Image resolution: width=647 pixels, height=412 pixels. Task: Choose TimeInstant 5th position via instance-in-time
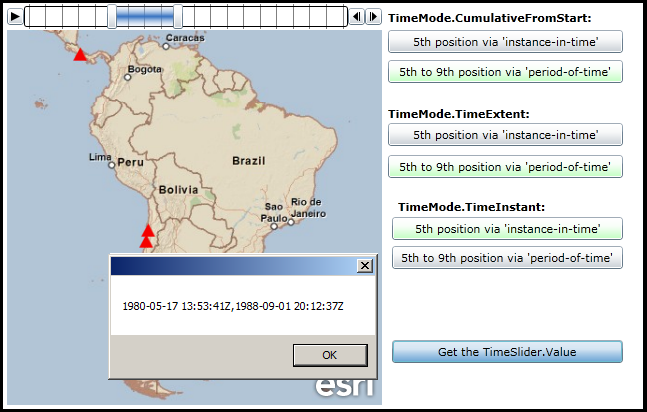[x=507, y=229]
